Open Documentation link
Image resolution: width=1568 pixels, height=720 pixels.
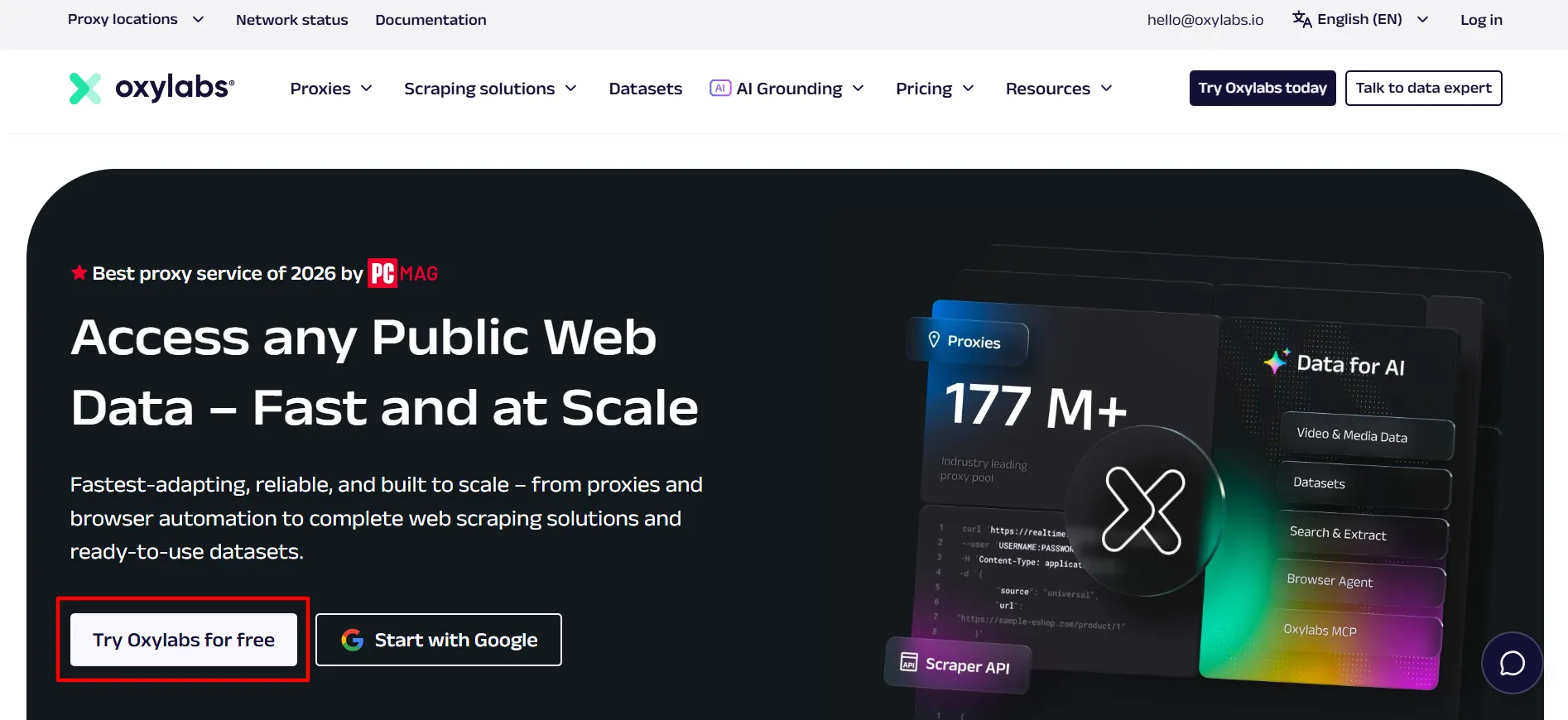[430, 20]
